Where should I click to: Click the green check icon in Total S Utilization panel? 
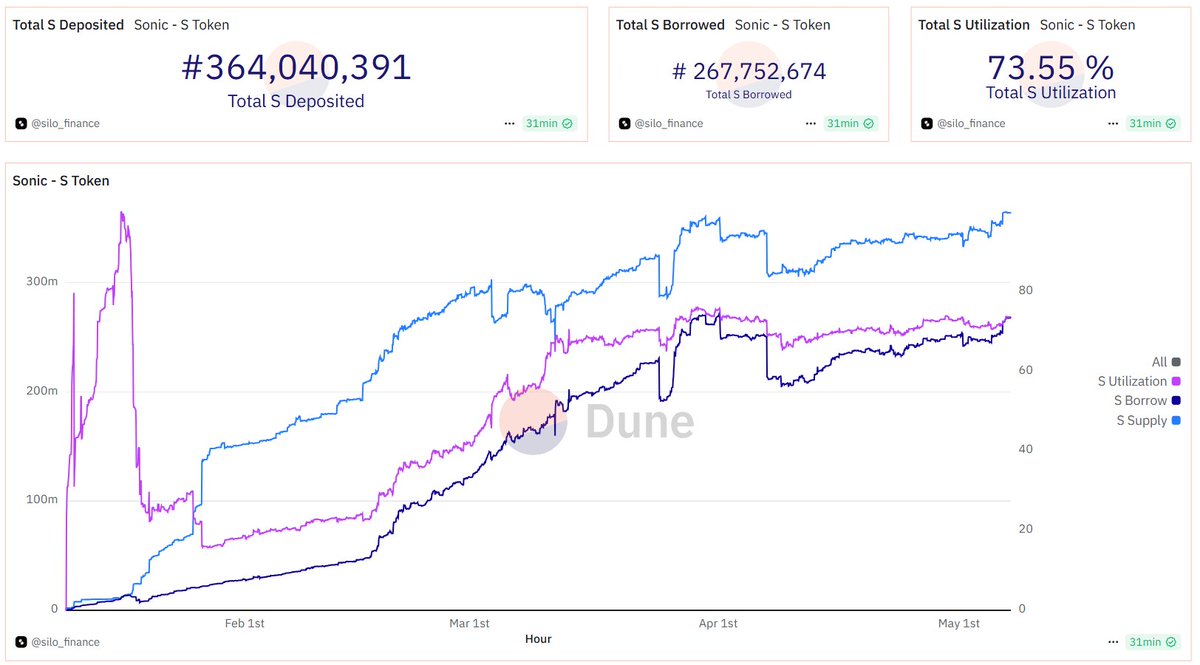point(1170,124)
